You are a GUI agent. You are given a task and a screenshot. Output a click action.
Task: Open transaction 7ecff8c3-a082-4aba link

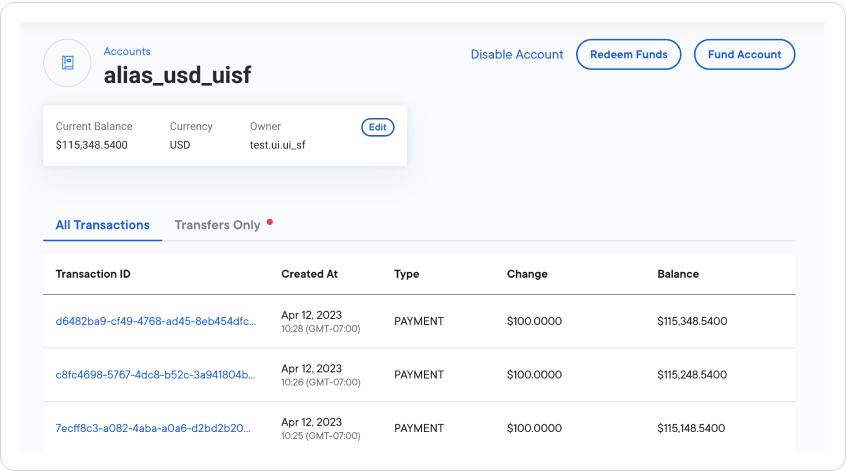155,428
